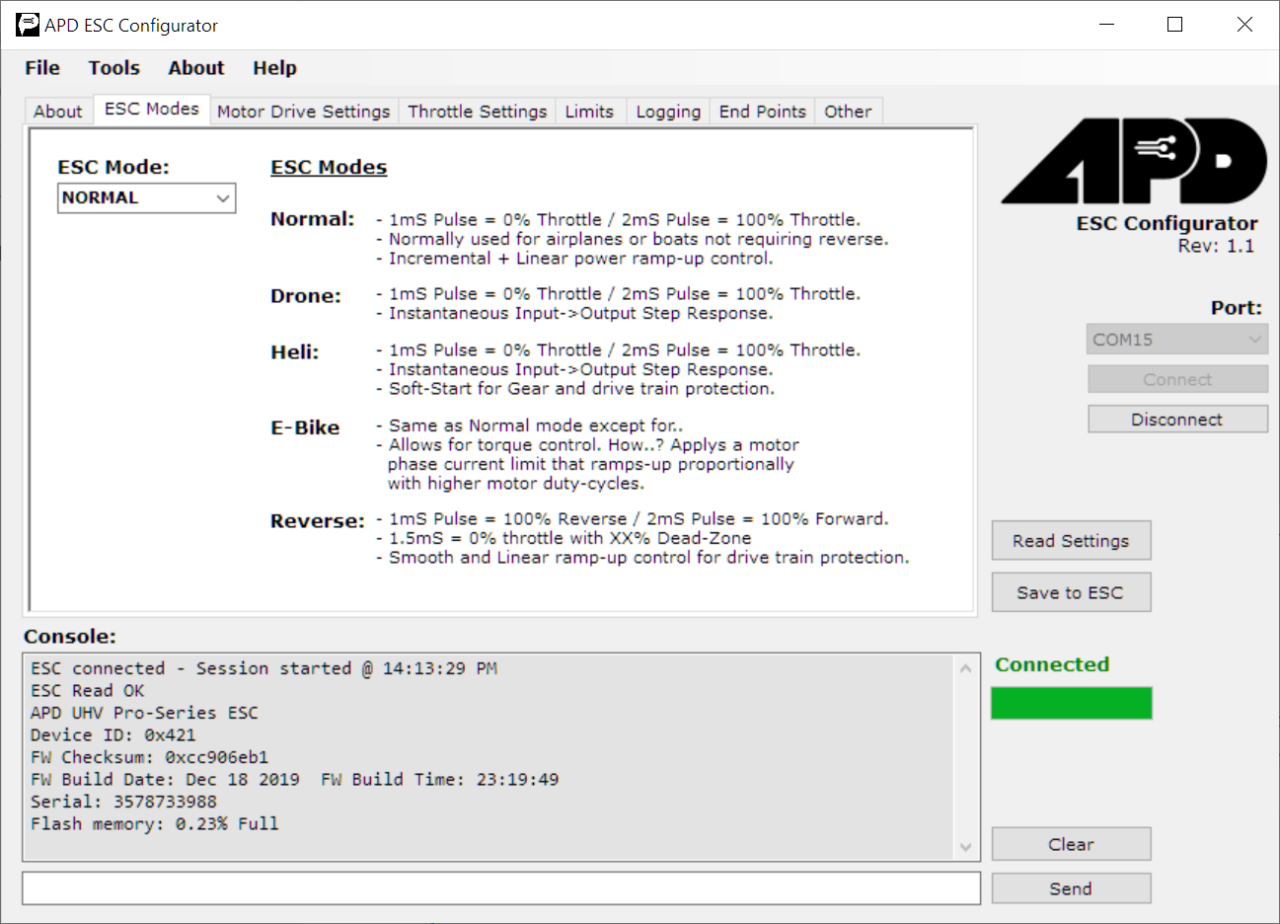Open the Limits tab
This screenshot has height=924, width=1280.
590,111
